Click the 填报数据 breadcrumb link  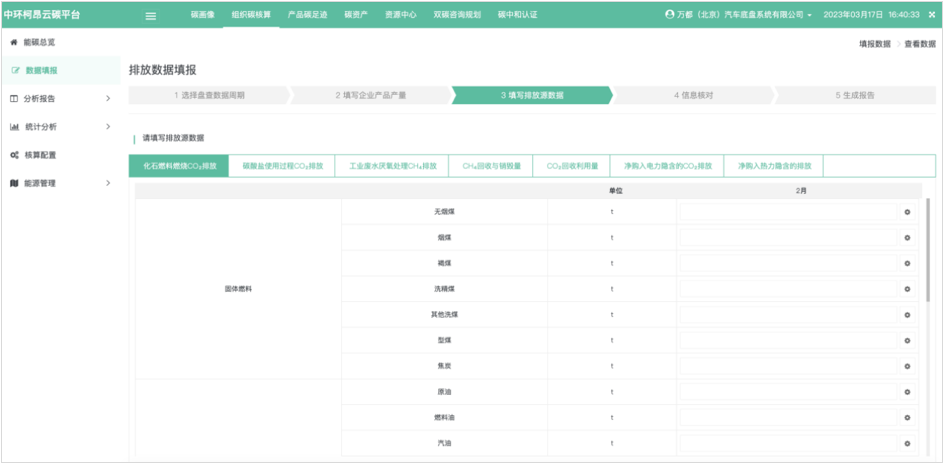point(874,44)
